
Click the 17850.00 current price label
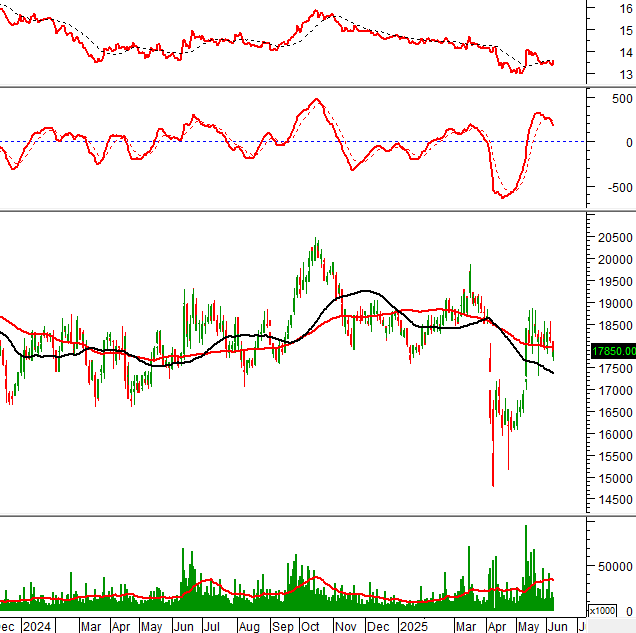coord(614,351)
